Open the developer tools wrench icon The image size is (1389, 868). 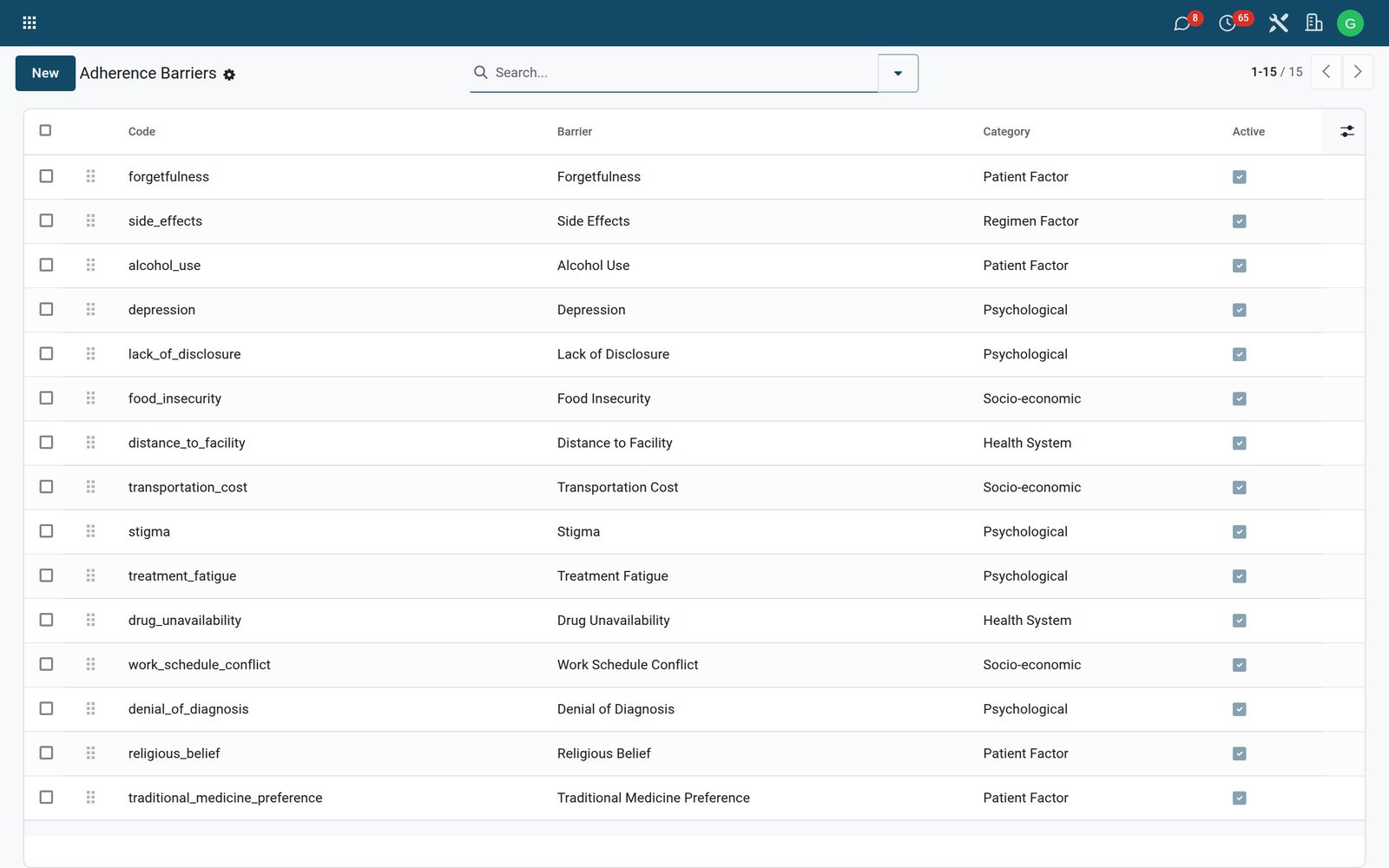1278,23
